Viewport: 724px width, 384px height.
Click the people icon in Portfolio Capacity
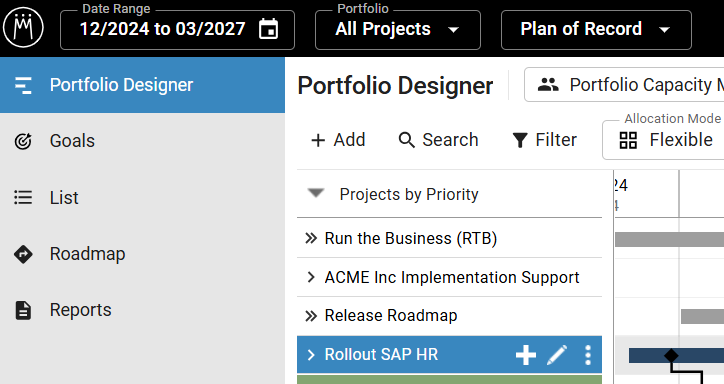[548, 85]
